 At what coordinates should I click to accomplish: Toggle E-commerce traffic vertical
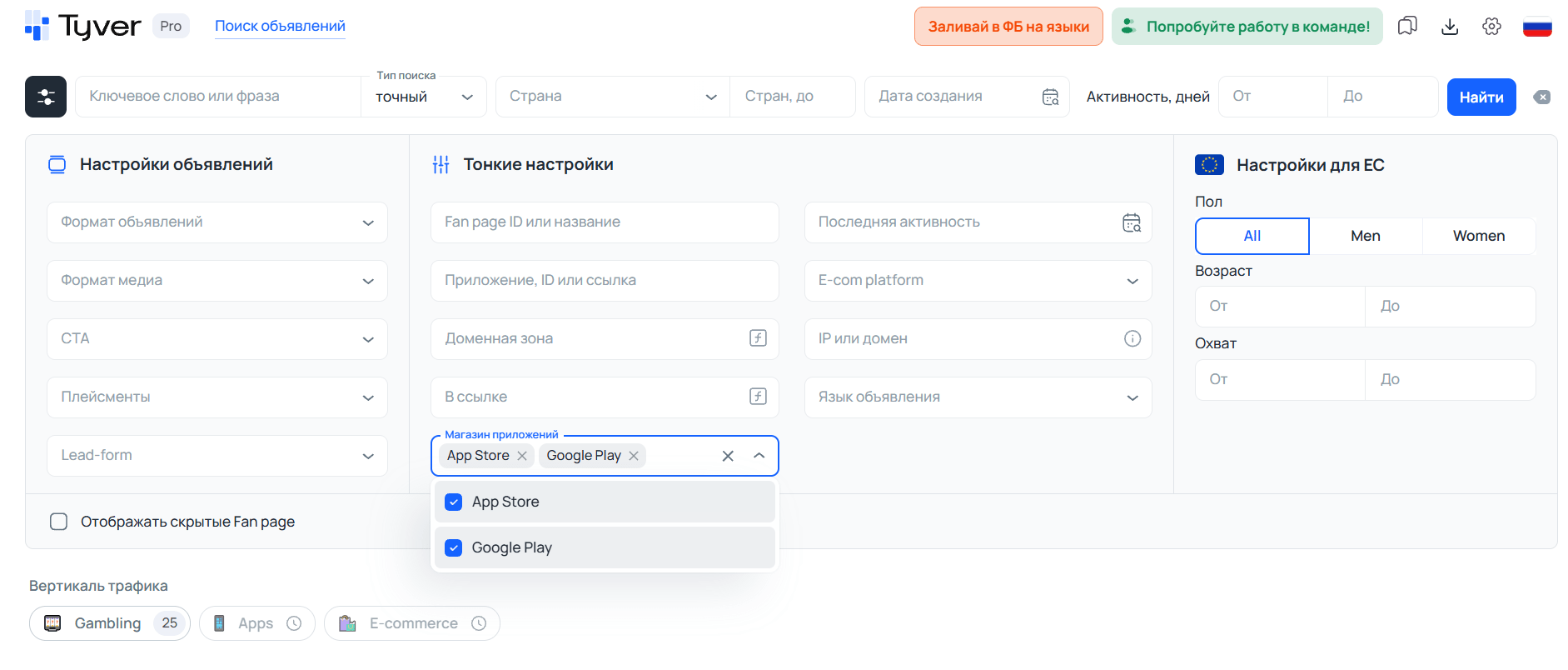[x=412, y=623]
